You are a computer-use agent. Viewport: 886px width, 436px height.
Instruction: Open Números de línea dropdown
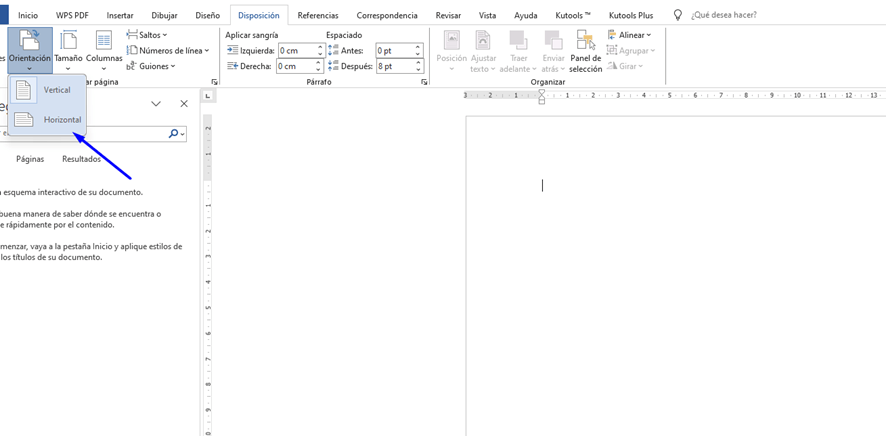tap(168, 50)
